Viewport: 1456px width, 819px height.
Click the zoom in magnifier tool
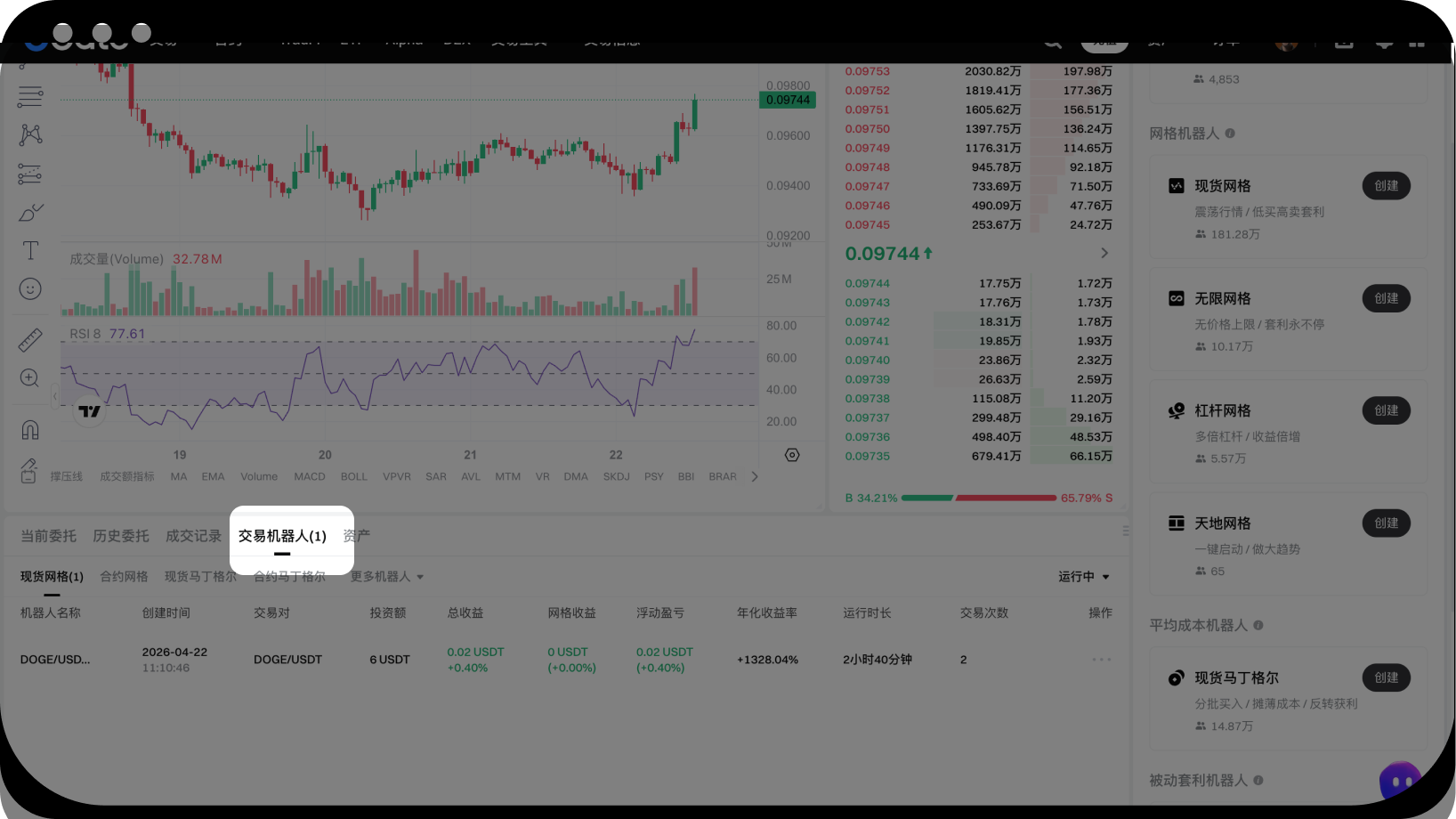point(30,378)
